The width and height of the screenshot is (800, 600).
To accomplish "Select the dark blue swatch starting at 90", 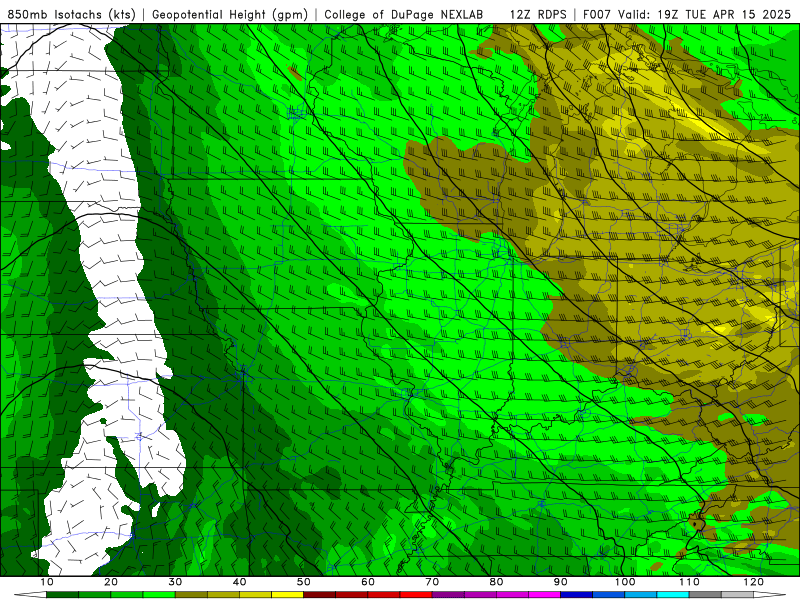I will 577,595.
